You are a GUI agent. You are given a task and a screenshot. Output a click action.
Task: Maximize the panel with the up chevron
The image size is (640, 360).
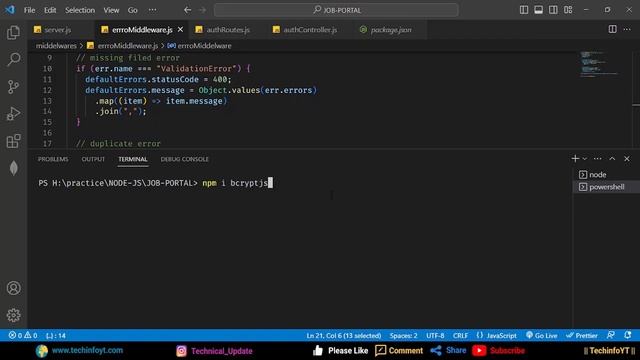612,158
